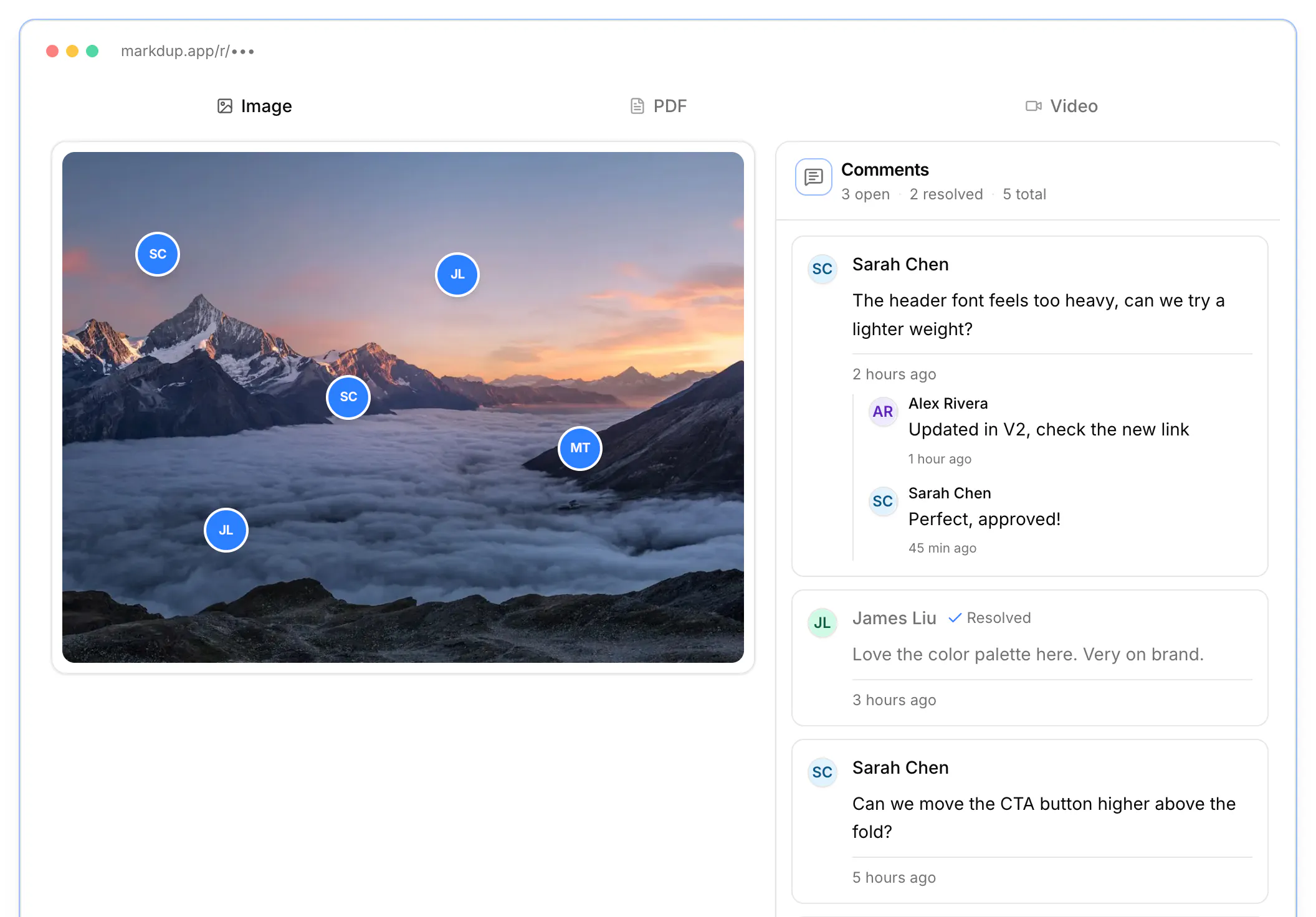
Task: Click the mountain sunset image
Action: click(x=403, y=407)
